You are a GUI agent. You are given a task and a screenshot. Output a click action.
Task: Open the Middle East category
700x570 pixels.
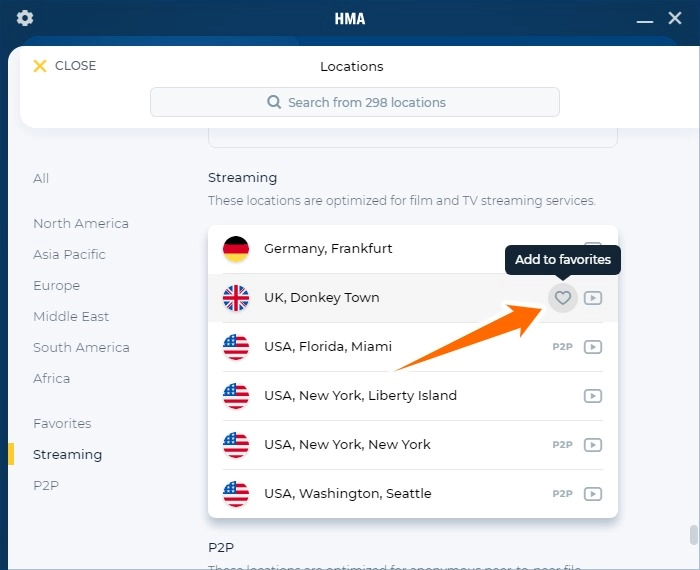click(x=71, y=316)
